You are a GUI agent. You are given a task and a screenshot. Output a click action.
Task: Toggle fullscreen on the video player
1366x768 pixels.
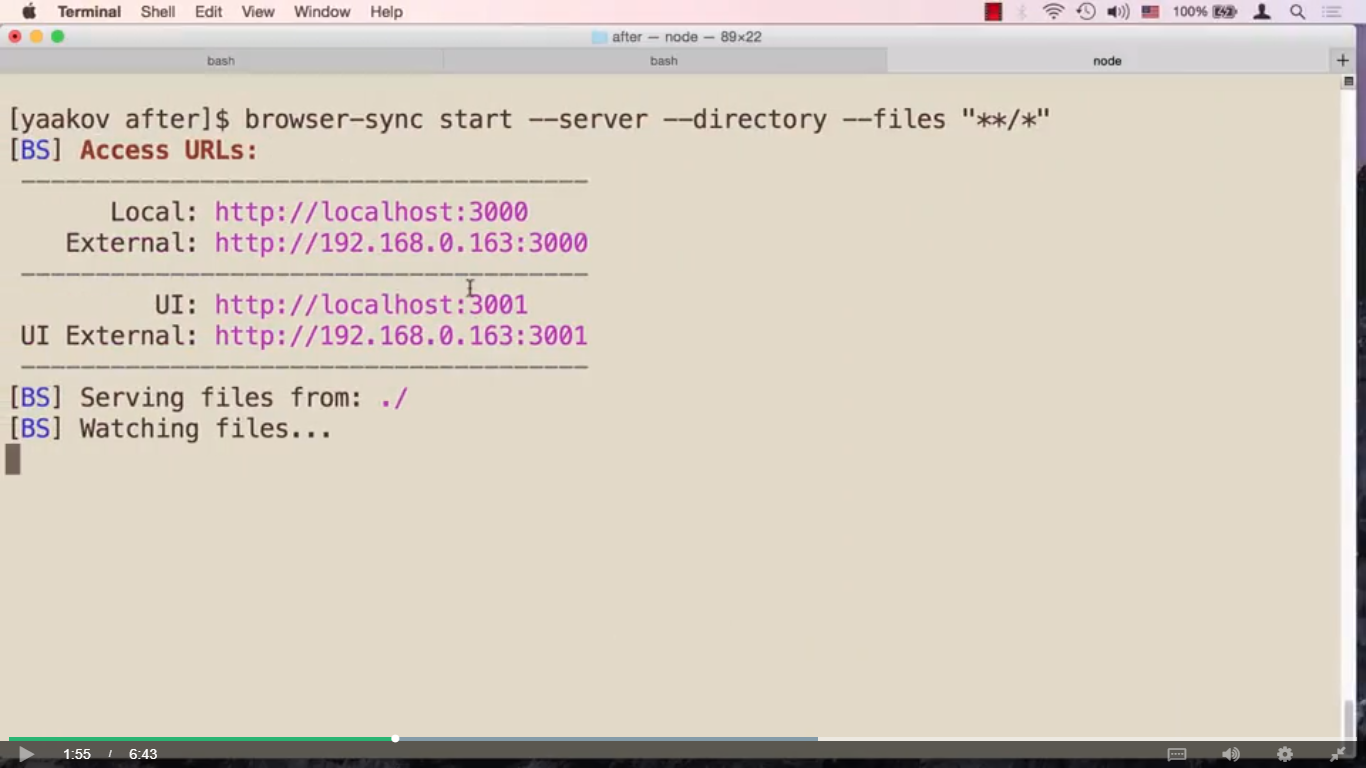pos(1337,754)
